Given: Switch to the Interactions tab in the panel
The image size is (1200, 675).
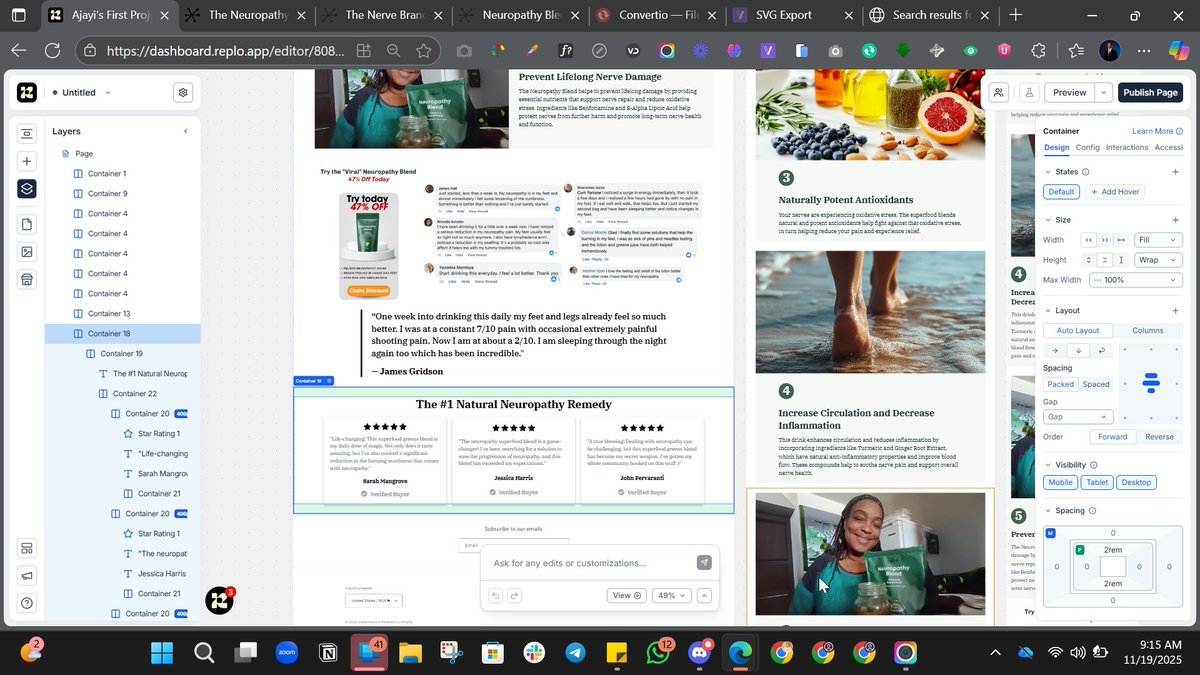Looking at the screenshot, I should tap(1125, 146).
